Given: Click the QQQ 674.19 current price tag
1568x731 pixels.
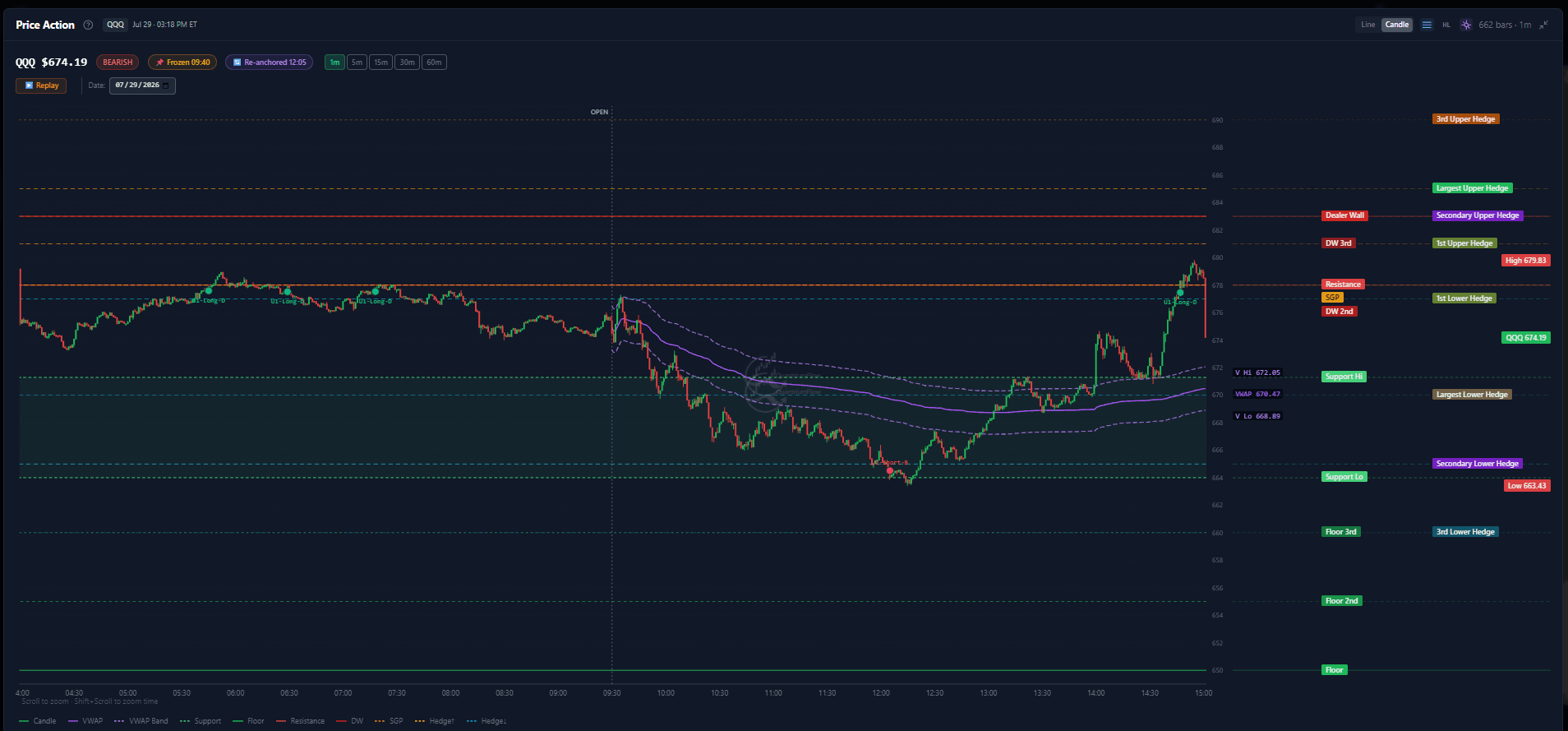Looking at the screenshot, I should [1526, 338].
